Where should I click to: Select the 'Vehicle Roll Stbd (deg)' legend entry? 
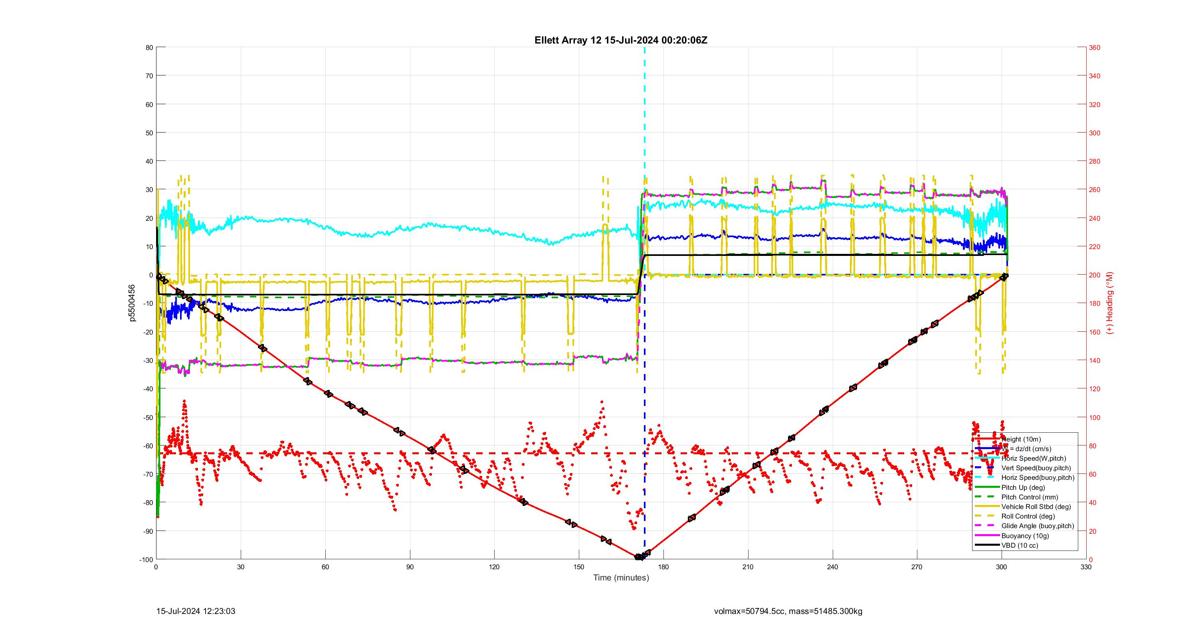pyautogui.click(x=1036, y=507)
